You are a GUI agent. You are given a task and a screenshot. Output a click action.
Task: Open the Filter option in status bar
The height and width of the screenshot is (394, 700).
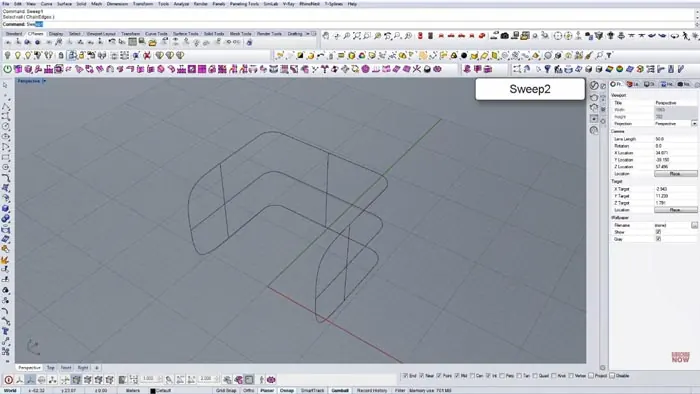(400, 390)
